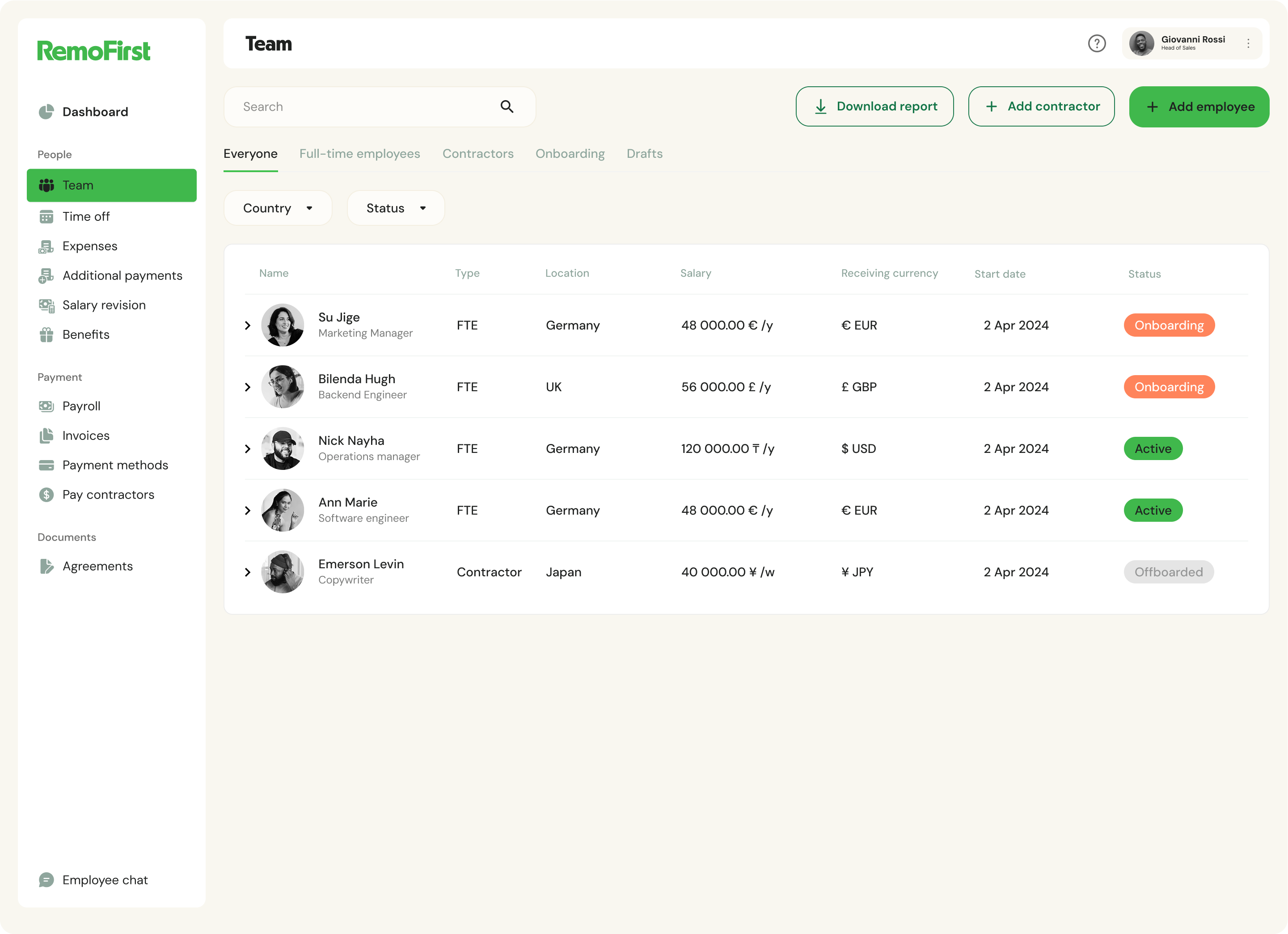Open Dashboard from the sidebar
Screen dimensions: 1288x934
pyautogui.click(x=95, y=112)
